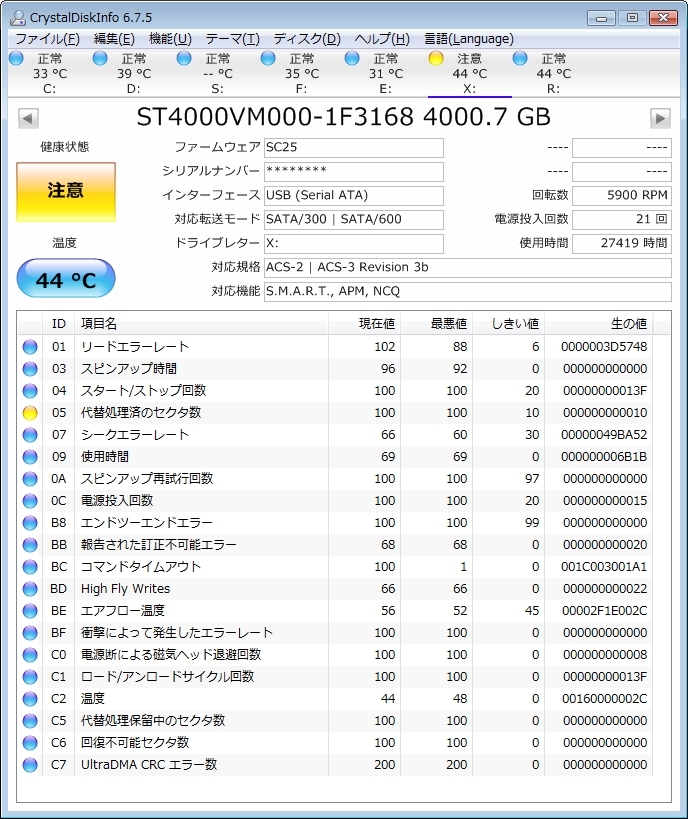Click status icon for BF 衝撃 error rate row
The height and width of the screenshot is (819, 688).
[x=30, y=633]
